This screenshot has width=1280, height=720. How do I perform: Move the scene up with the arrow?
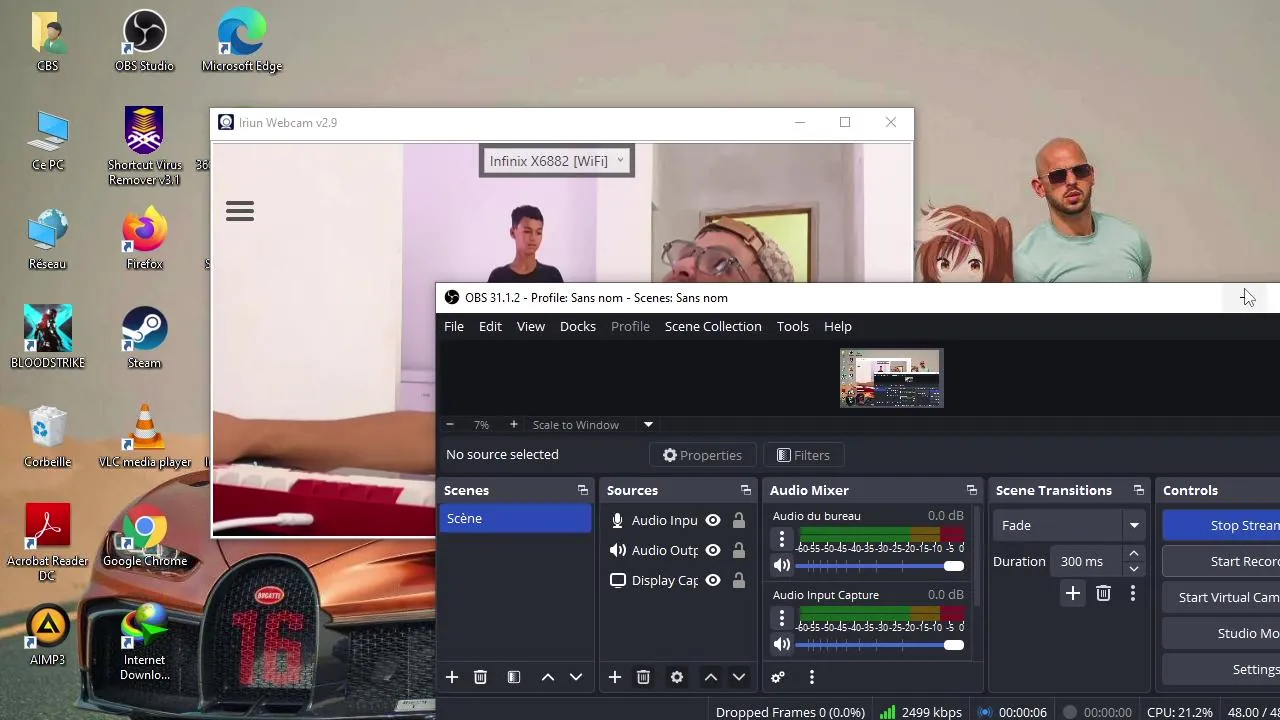click(x=548, y=677)
